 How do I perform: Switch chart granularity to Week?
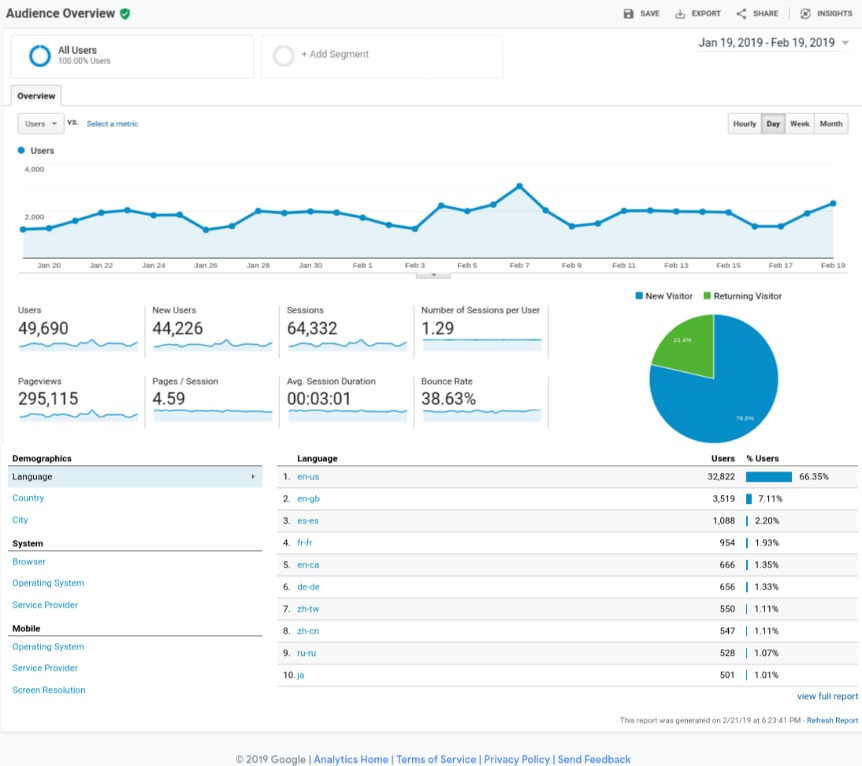point(799,124)
